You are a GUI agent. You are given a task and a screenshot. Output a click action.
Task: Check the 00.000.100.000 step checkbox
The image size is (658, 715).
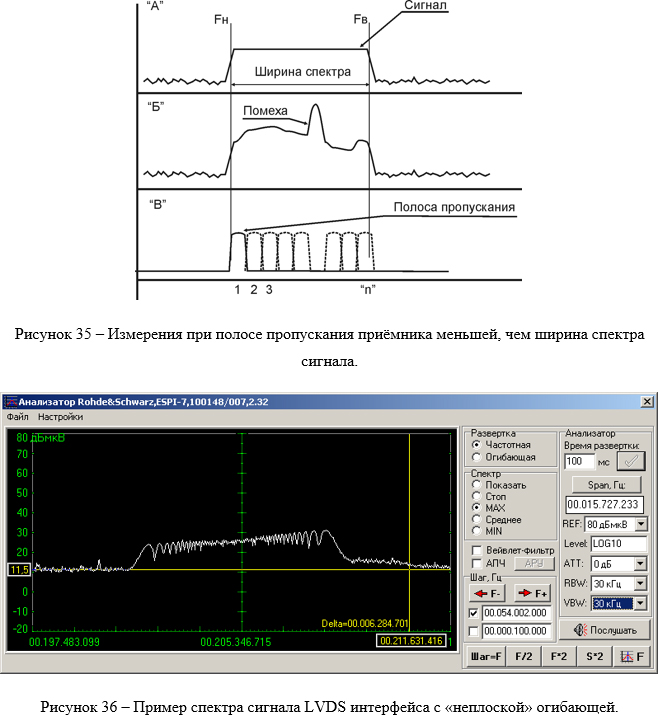(x=474, y=631)
